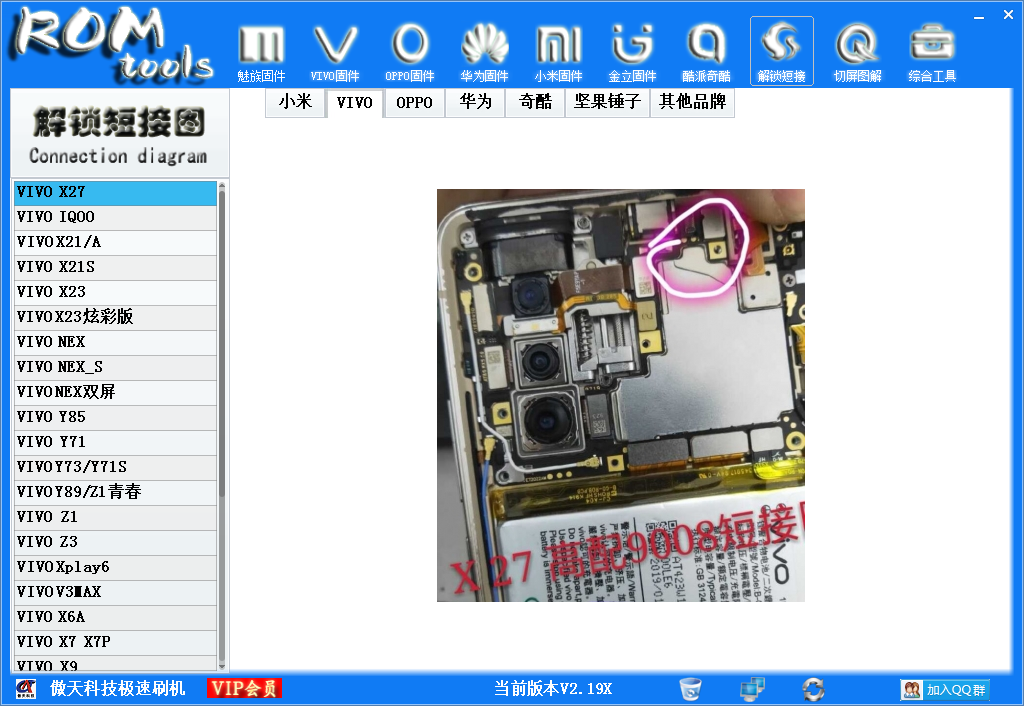Open the general tools icon (综合工具)
This screenshot has height=706, width=1024.
pos(932,54)
